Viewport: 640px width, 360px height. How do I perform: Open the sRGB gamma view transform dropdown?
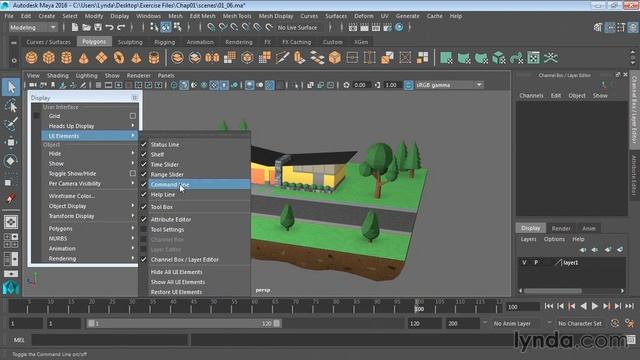tap(449, 85)
